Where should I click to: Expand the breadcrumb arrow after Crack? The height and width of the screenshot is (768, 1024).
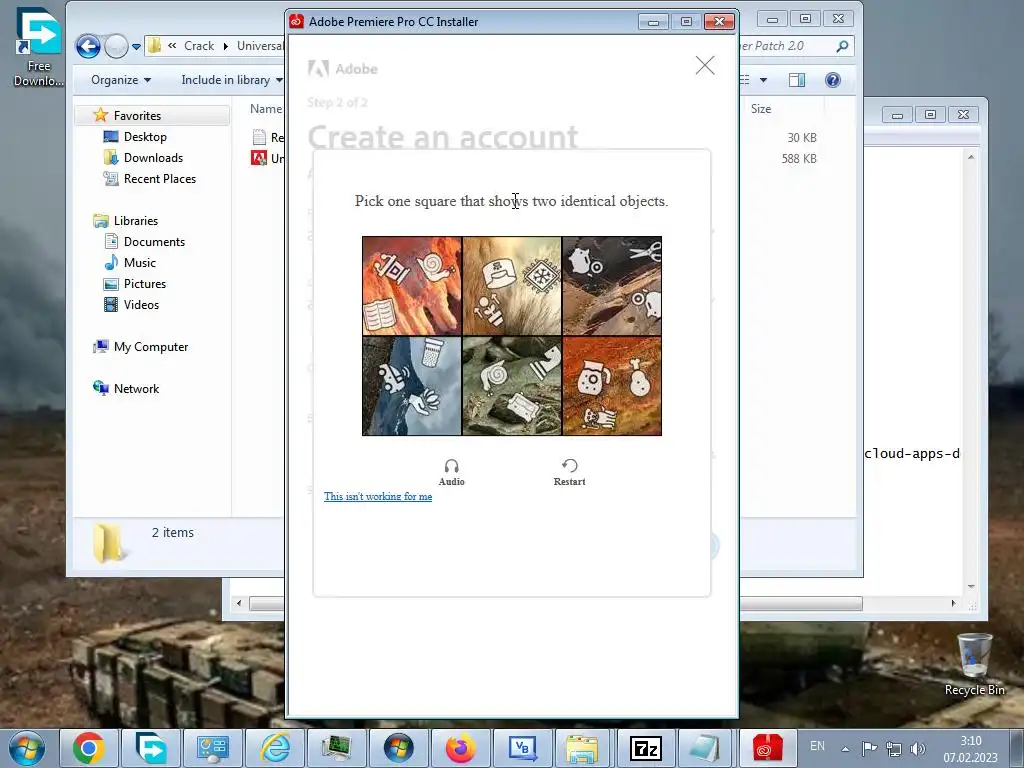click(x=225, y=46)
